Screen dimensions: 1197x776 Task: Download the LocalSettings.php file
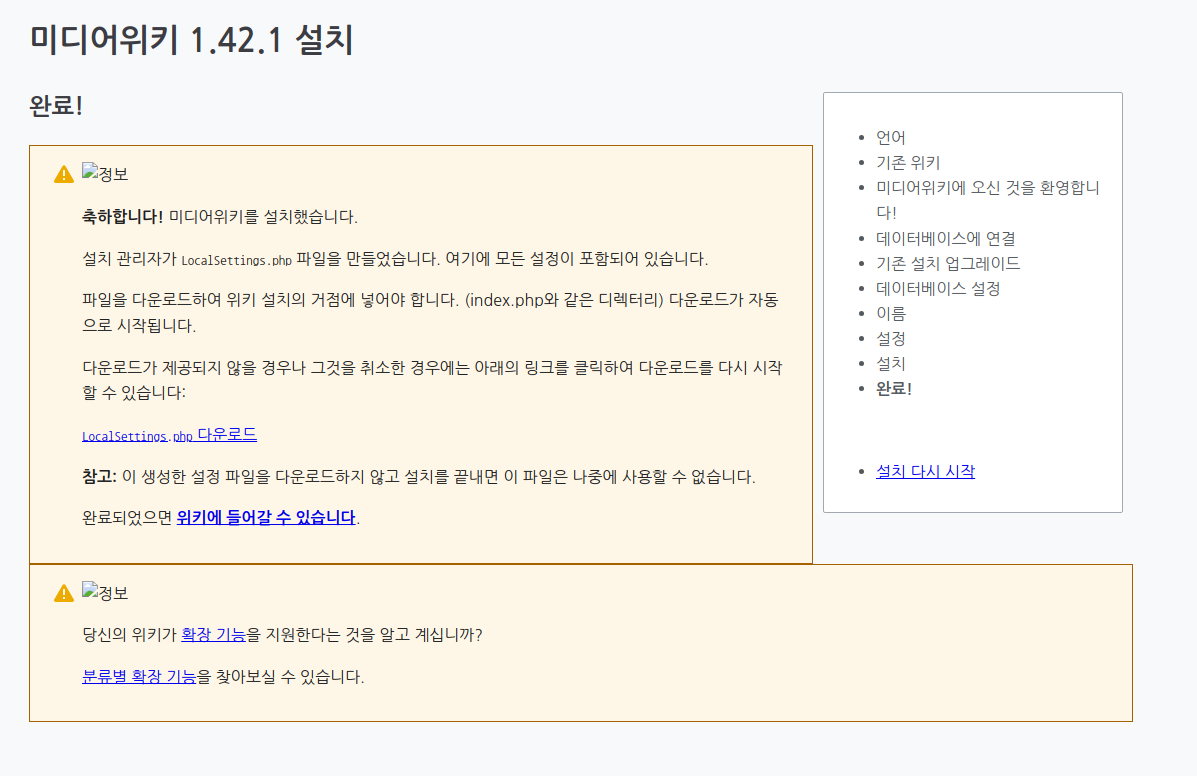pos(168,434)
